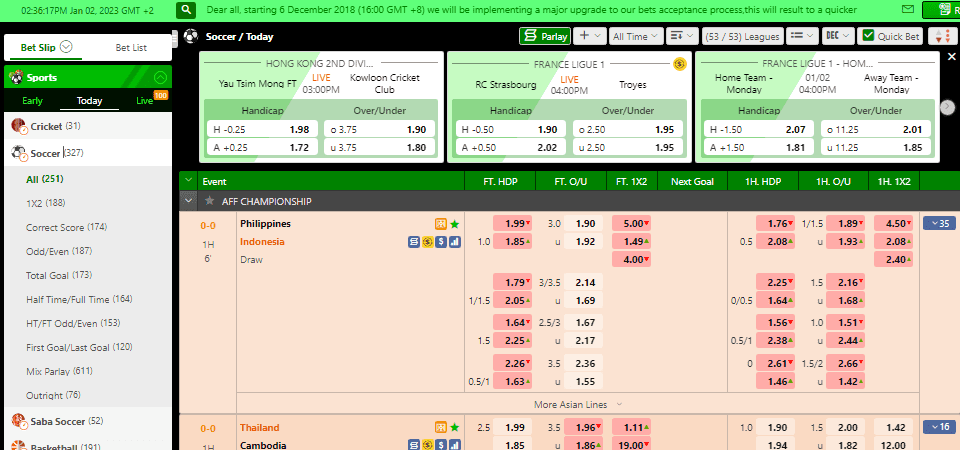Open the (53 / 53) Leagues selector
Viewport: 960px width, 450px height.
(742, 36)
